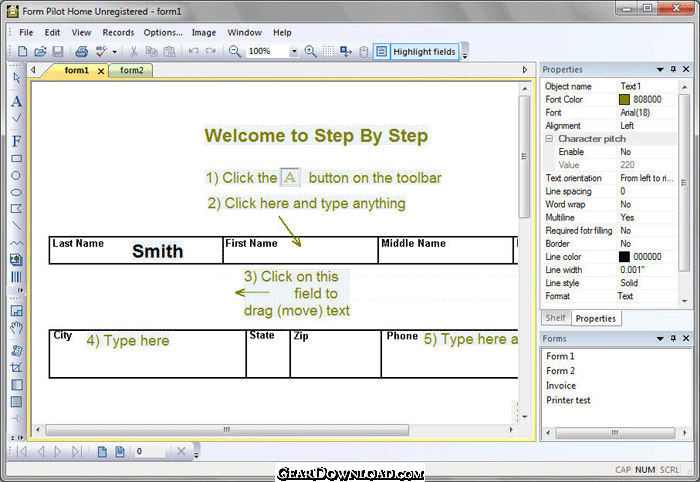
Task: Toggle the grid display icon
Action: tap(328, 52)
